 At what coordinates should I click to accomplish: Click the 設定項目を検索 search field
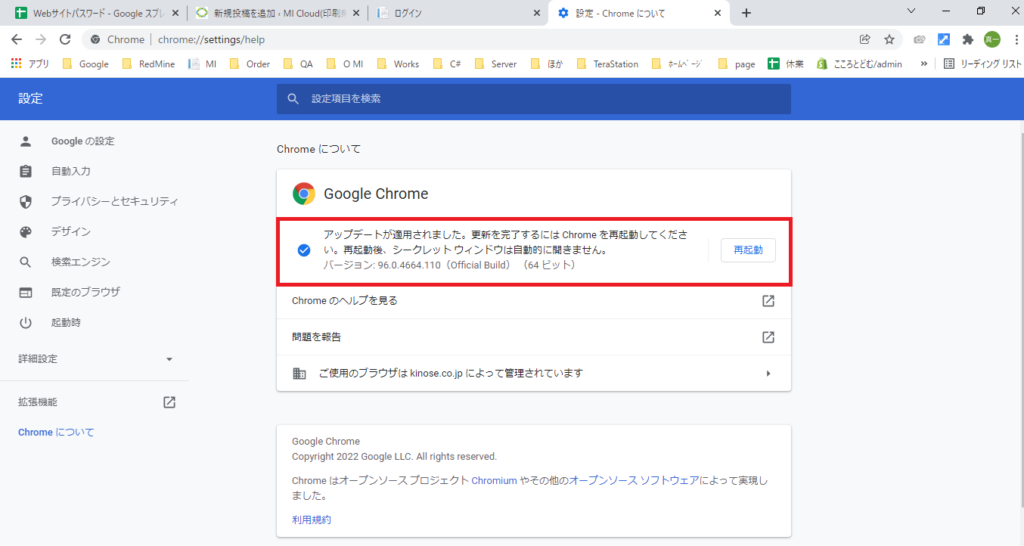click(x=534, y=99)
